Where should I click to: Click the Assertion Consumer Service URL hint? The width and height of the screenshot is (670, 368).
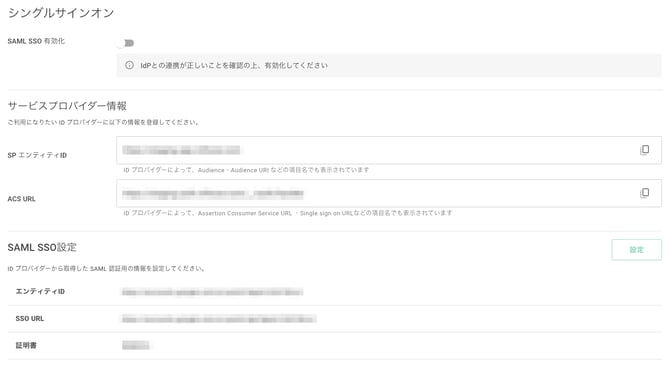[x=288, y=213]
